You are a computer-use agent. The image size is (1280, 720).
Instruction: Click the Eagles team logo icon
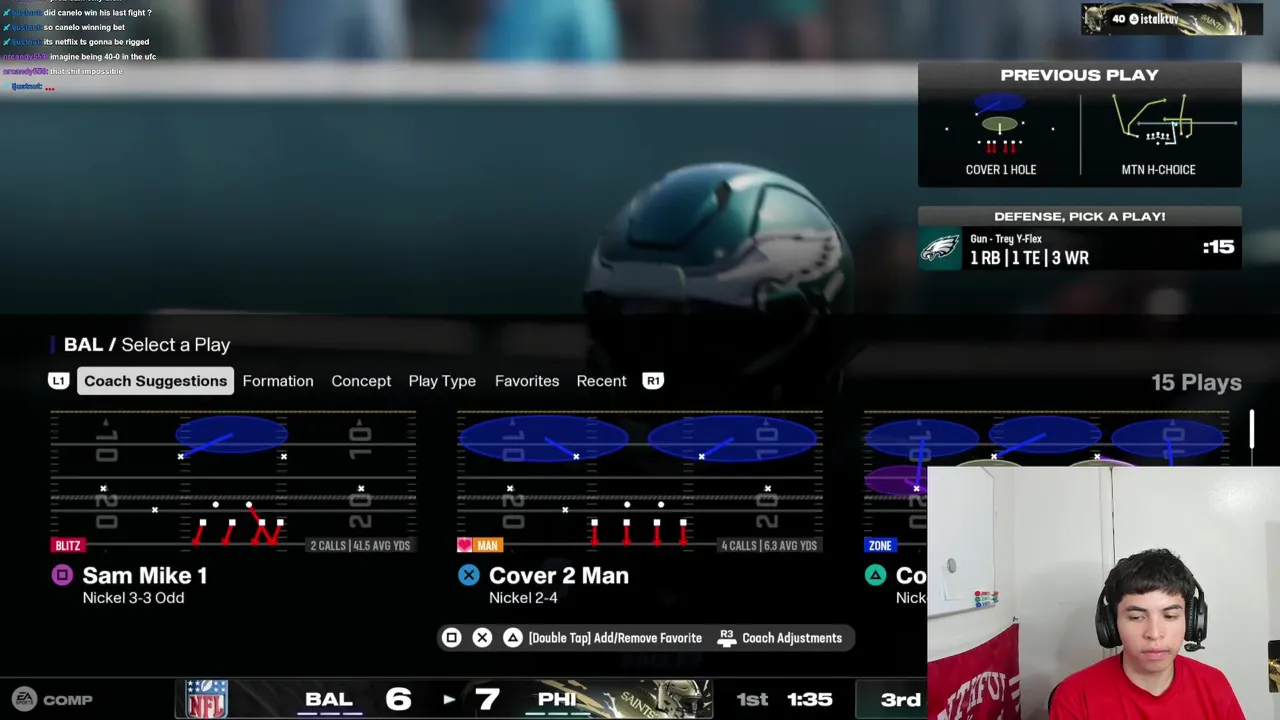coord(940,248)
